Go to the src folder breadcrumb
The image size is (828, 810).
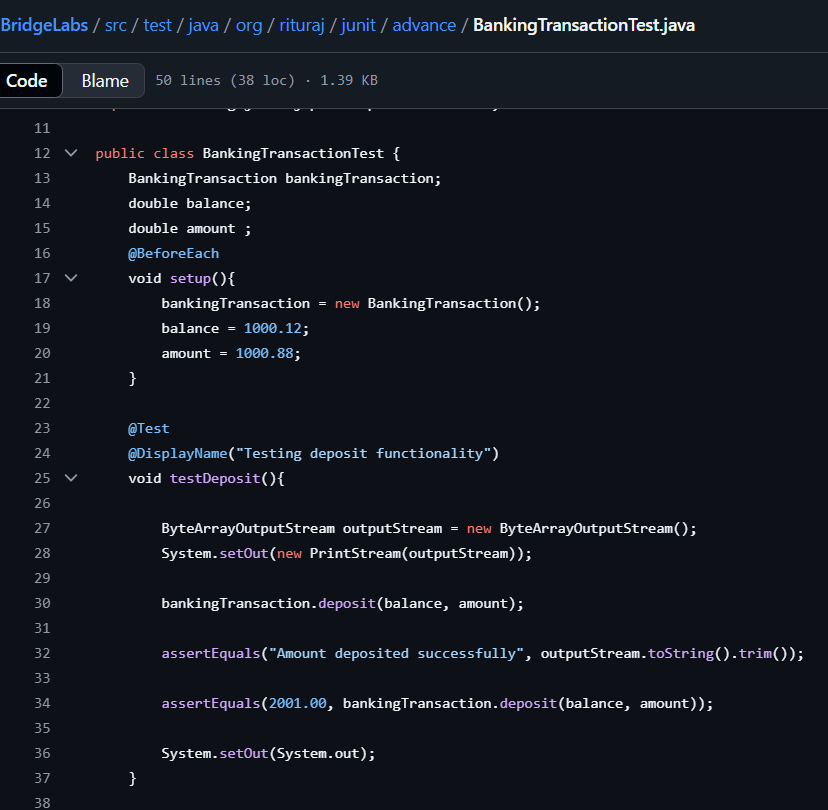(116, 25)
